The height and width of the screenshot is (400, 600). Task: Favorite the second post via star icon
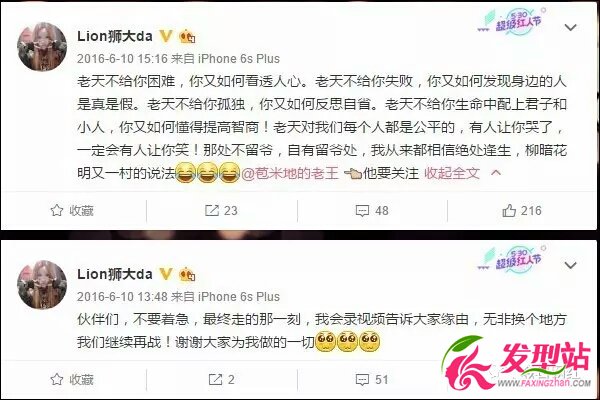pyautogui.click(x=57, y=379)
